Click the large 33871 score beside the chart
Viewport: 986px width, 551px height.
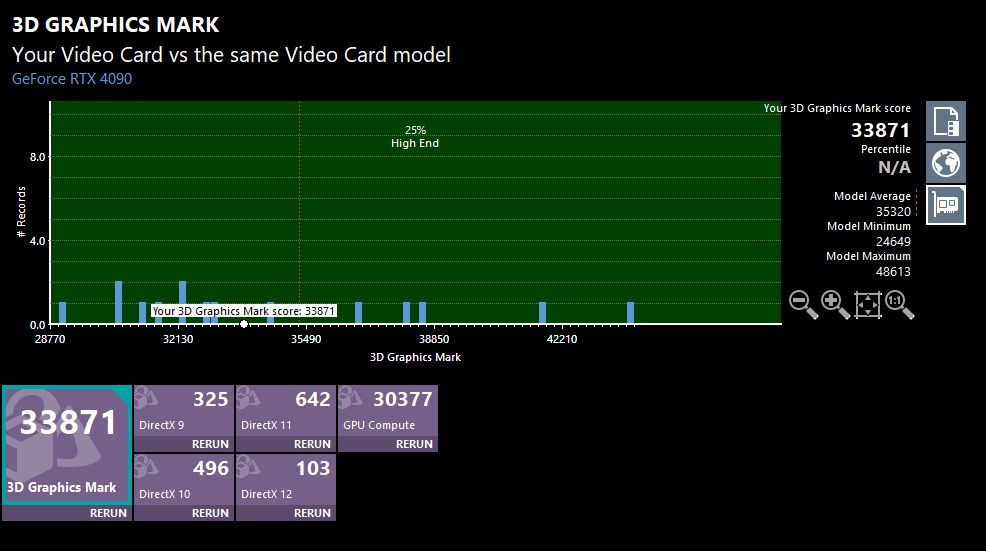pyautogui.click(x=880, y=130)
